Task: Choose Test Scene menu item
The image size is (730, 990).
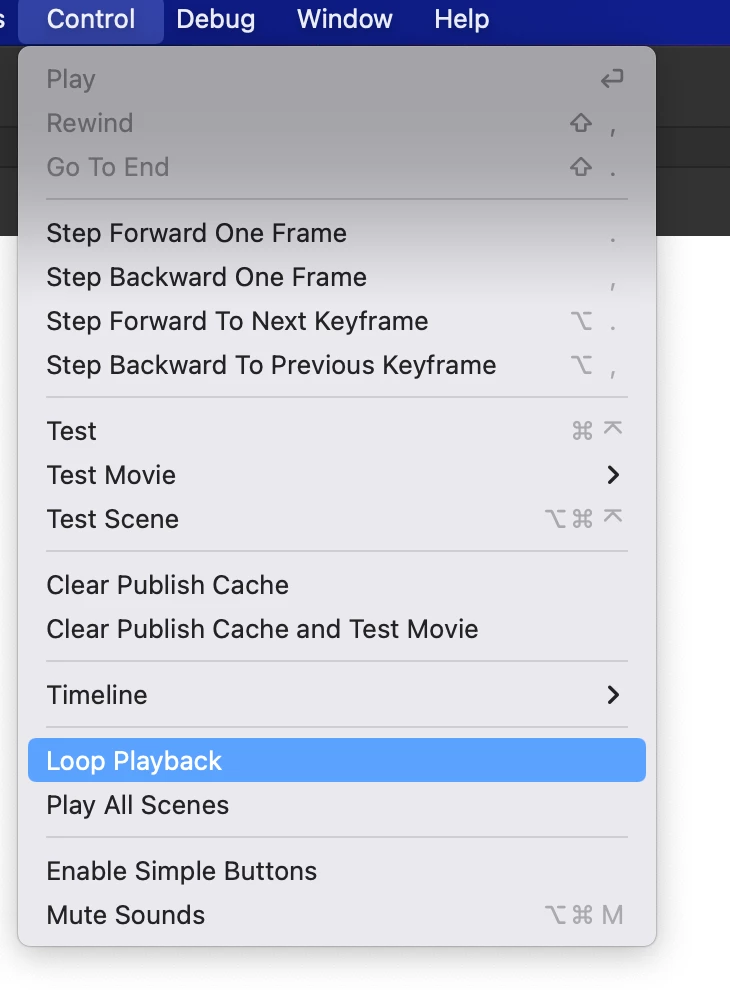Action: (113, 519)
